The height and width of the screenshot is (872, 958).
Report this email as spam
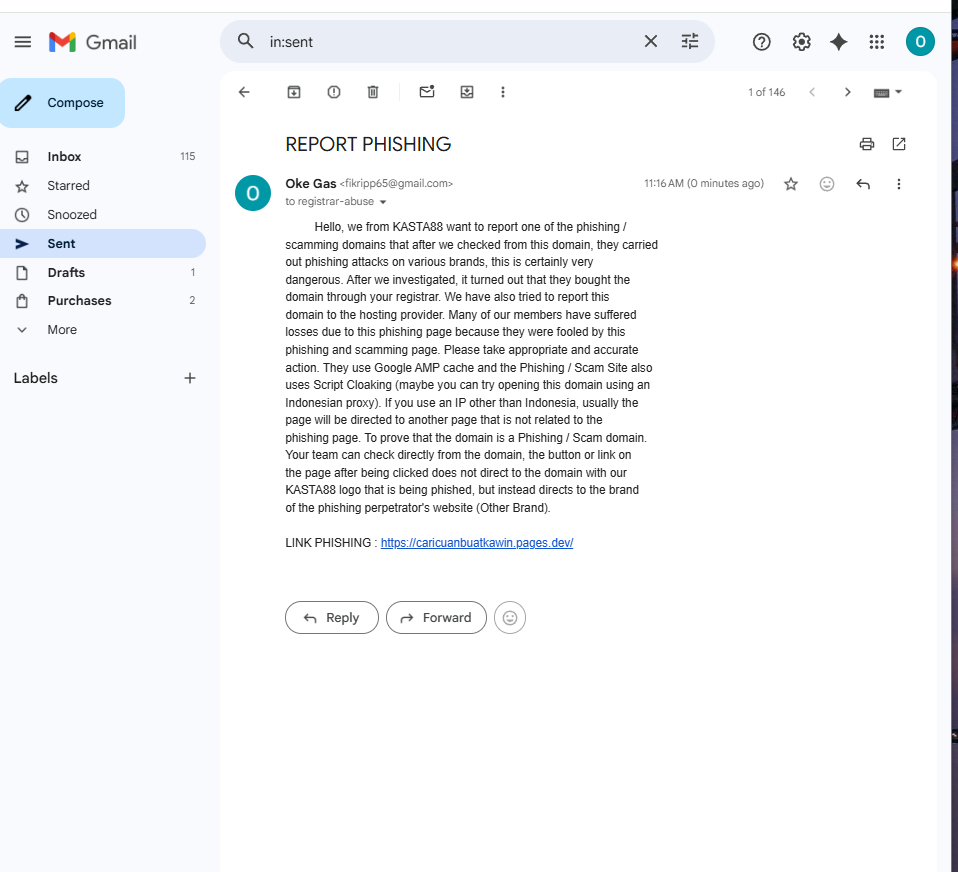[x=334, y=92]
